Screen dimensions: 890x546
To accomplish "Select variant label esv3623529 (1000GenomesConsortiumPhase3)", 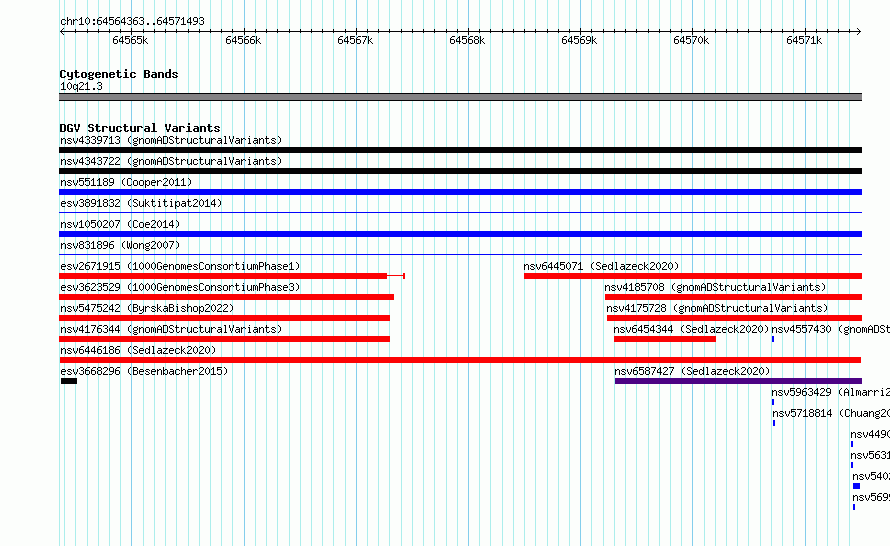I will (180, 287).
